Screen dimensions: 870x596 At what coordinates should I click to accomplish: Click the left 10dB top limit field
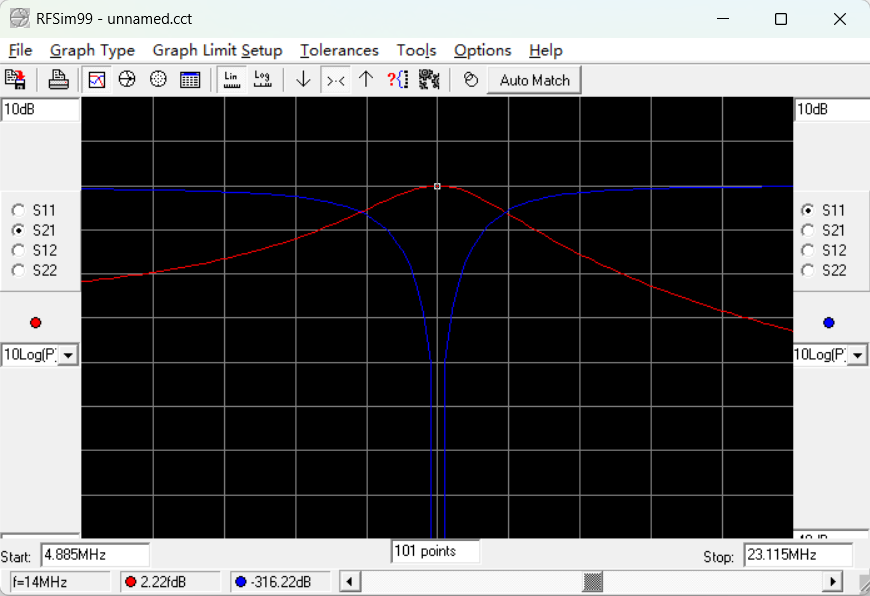coord(41,109)
